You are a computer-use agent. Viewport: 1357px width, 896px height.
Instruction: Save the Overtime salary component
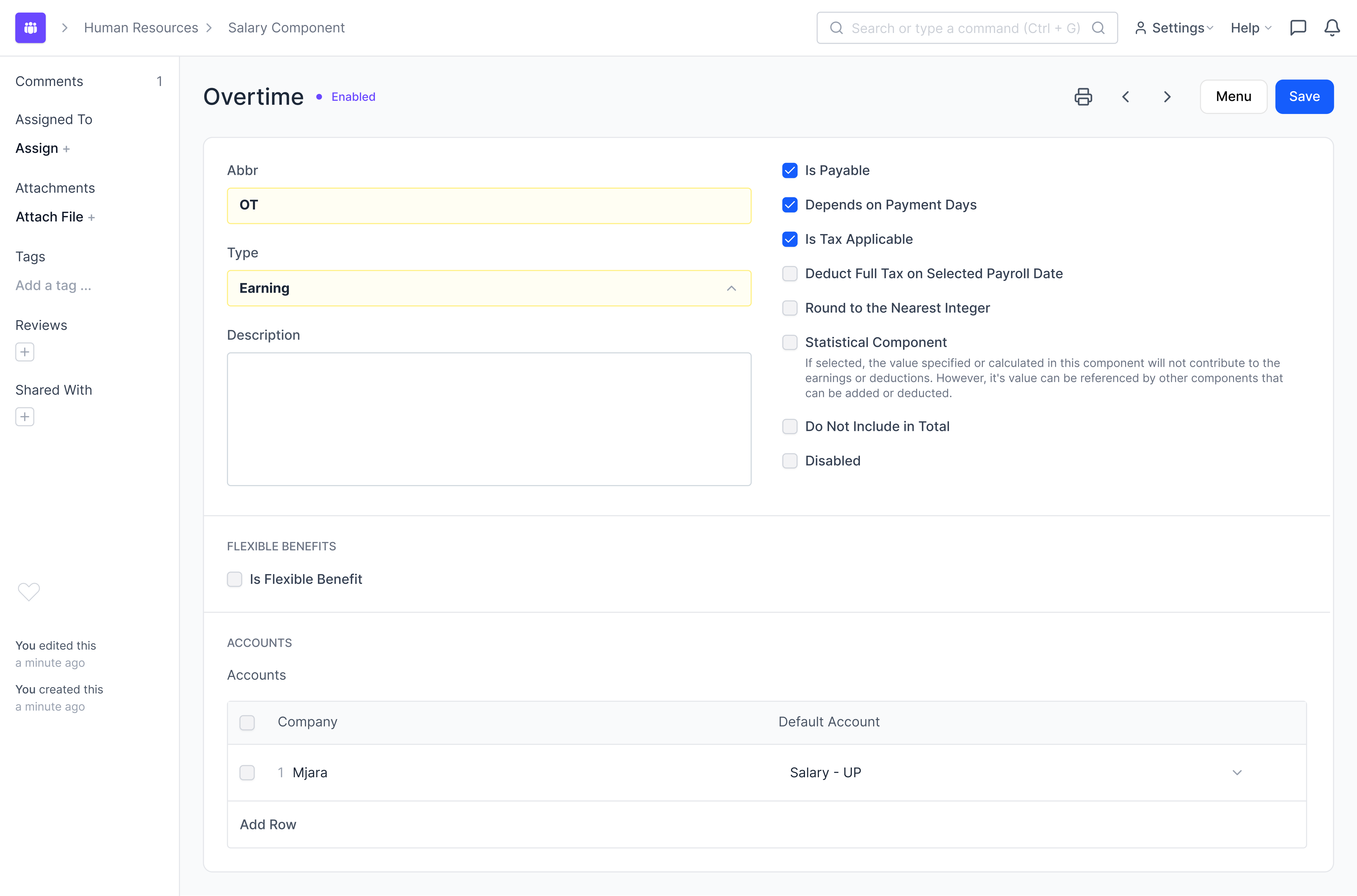tap(1304, 97)
